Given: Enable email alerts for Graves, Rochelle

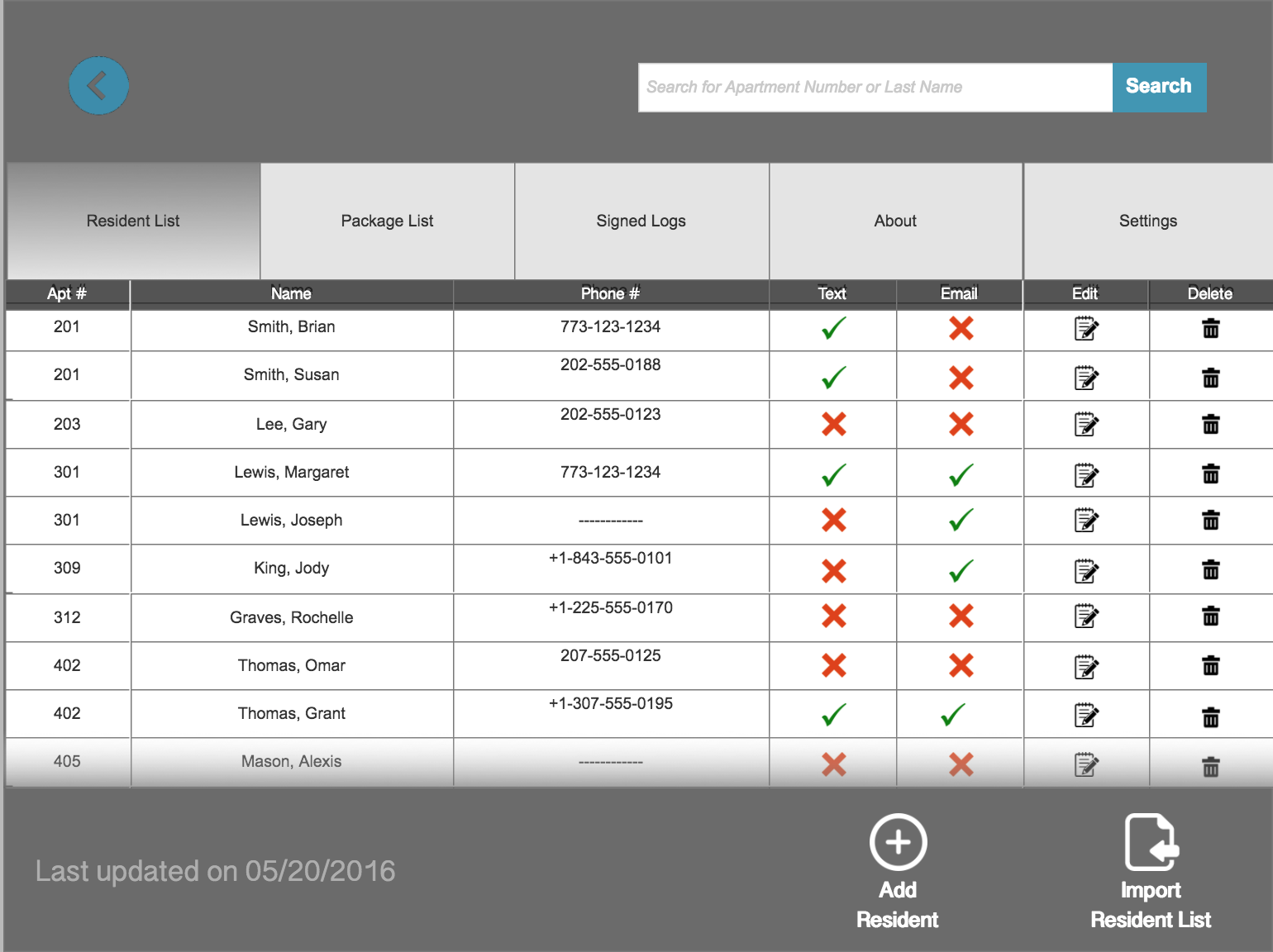Looking at the screenshot, I should pyautogui.click(x=961, y=616).
